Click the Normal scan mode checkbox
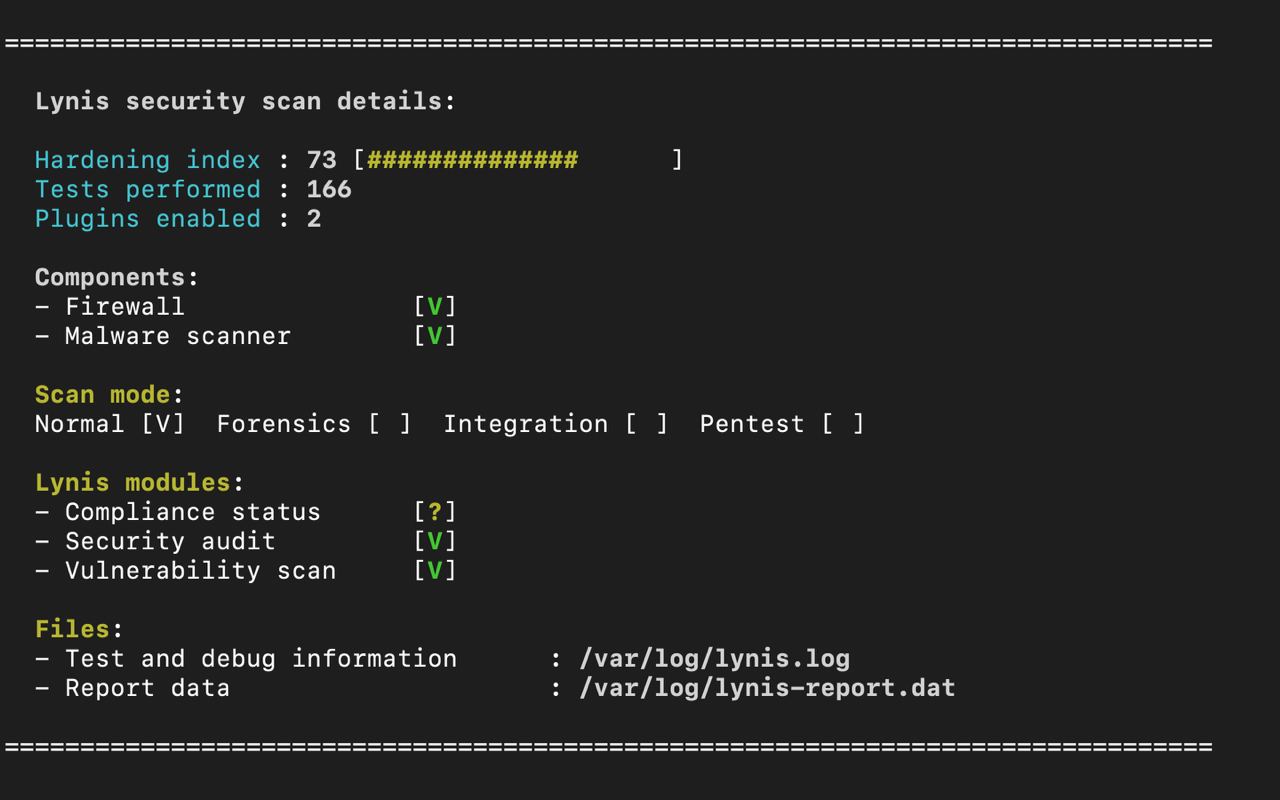The height and width of the screenshot is (800, 1280). 163,424
